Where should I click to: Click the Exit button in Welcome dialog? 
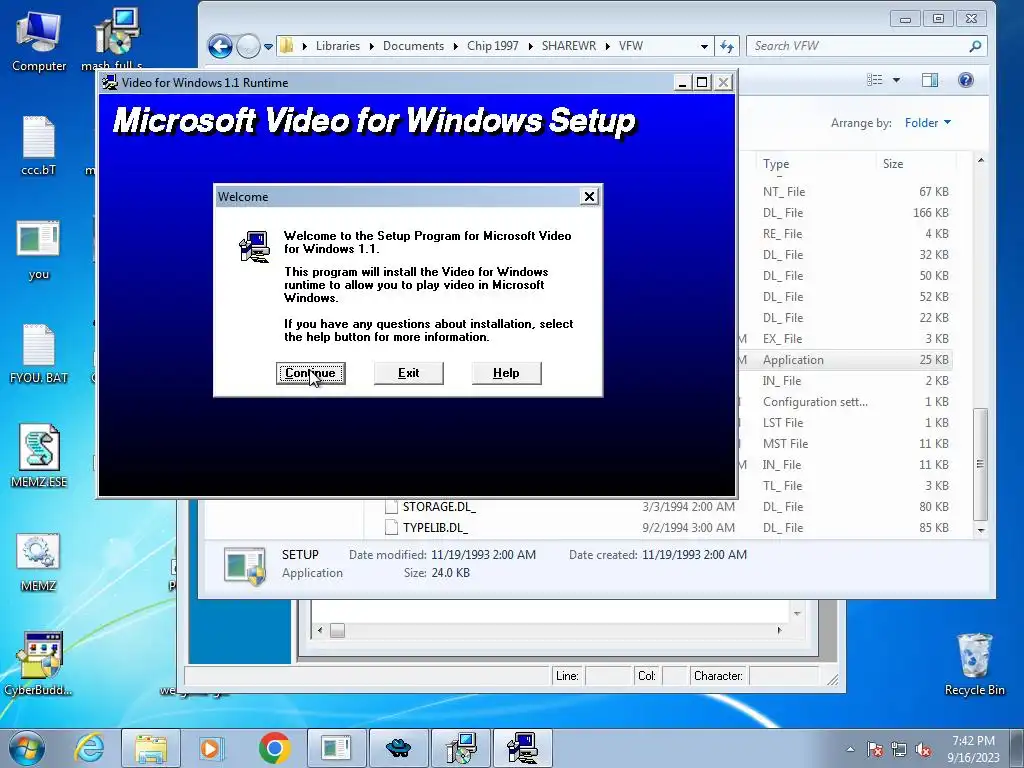[x=408, y=373]
